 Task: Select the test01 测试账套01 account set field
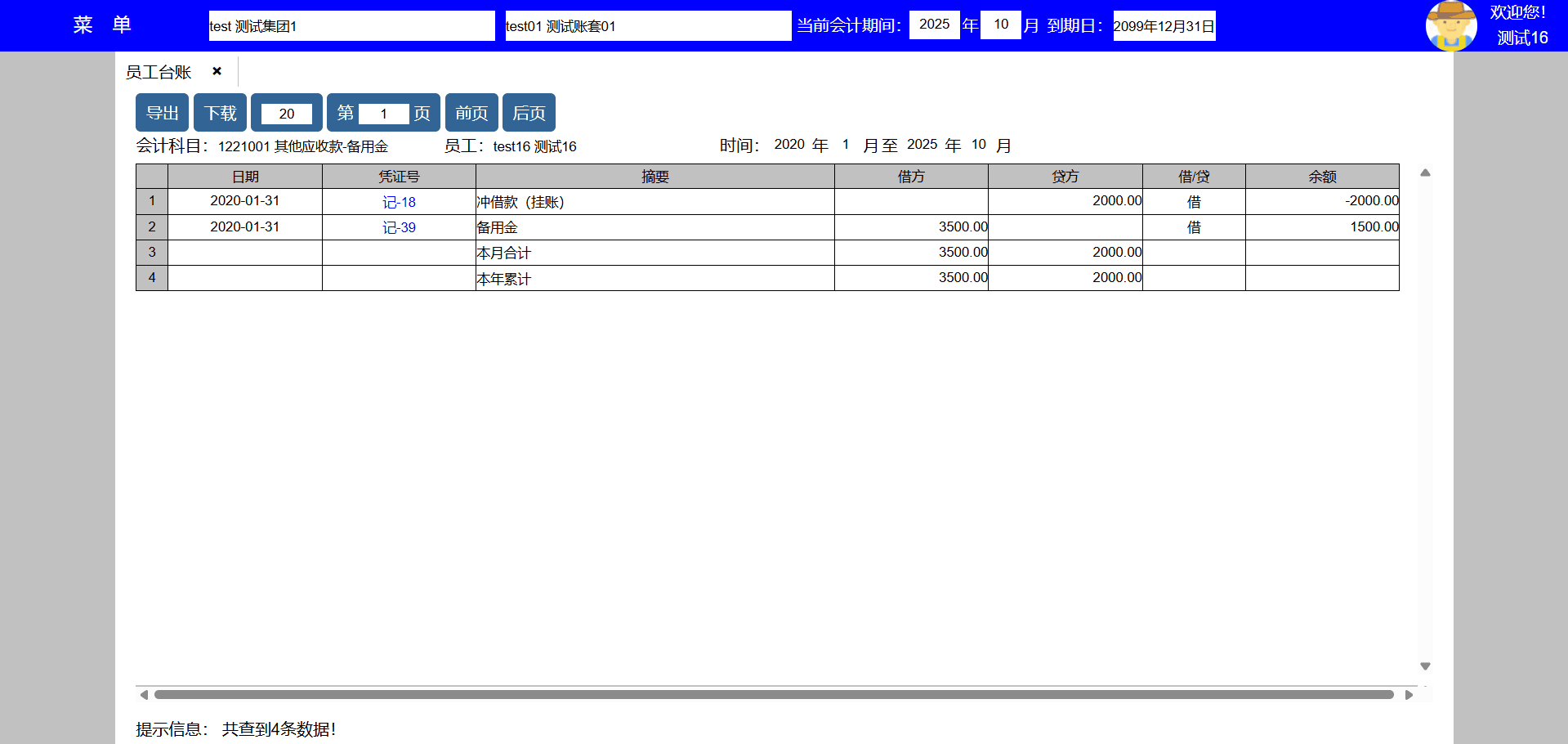coord(647,26)
